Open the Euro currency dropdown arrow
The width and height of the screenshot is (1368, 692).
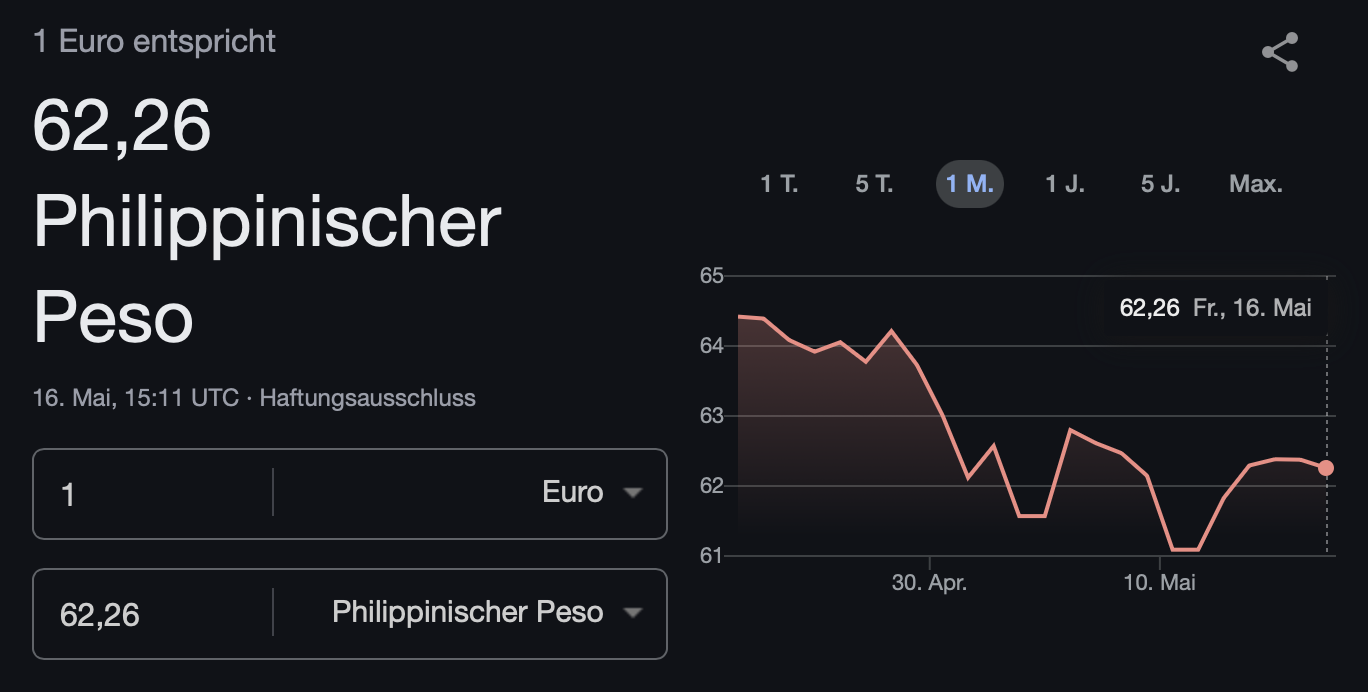(632, 493)
